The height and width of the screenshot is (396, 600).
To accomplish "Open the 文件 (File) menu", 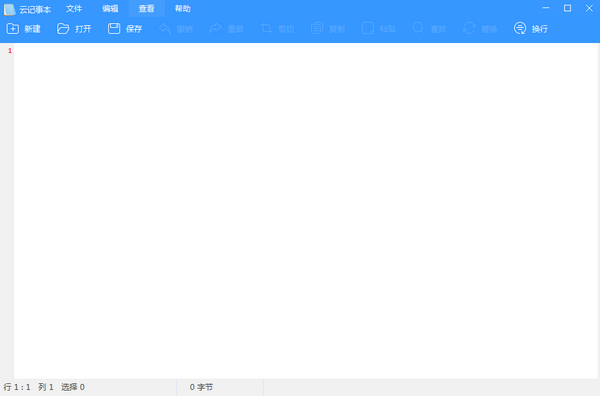I will click(x=74, y=8).
